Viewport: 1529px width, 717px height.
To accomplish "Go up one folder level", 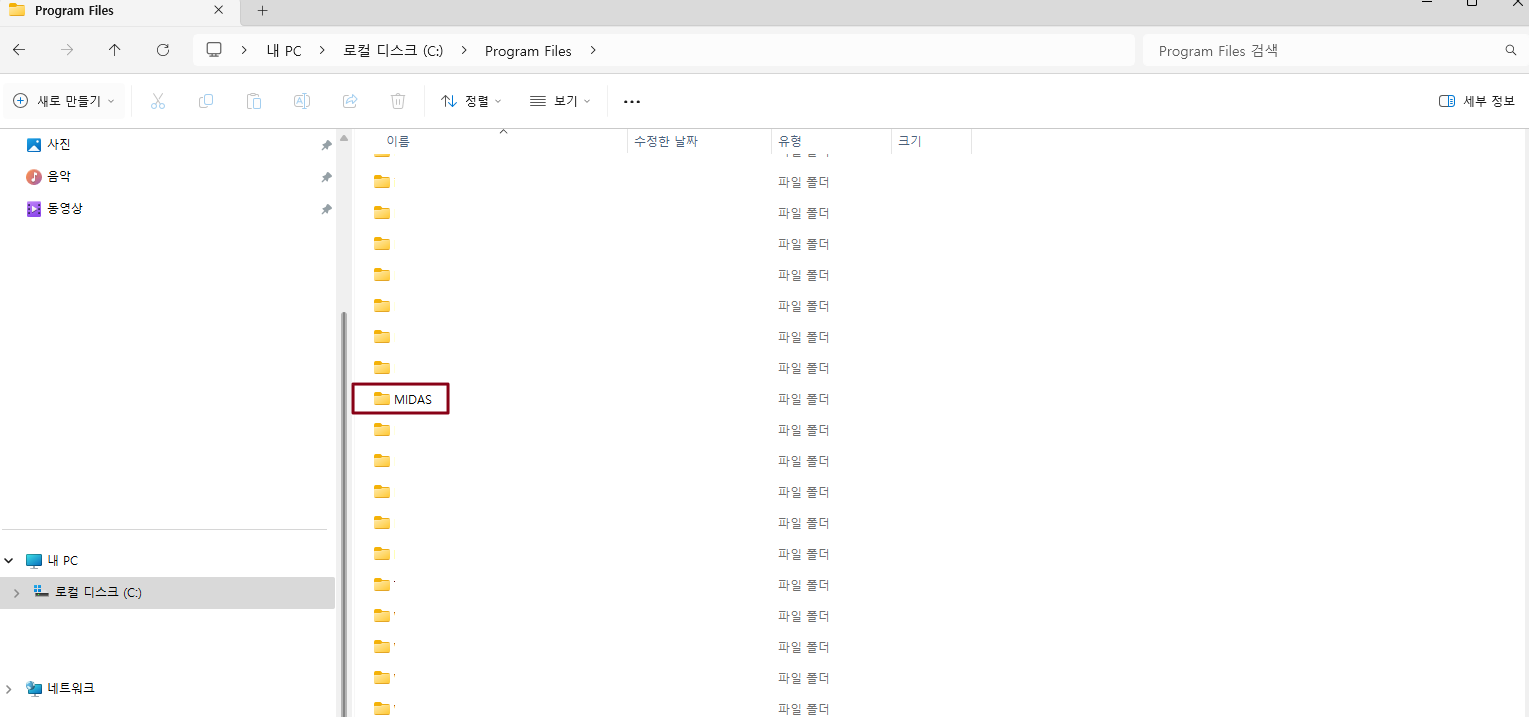I will pos(115,50).
